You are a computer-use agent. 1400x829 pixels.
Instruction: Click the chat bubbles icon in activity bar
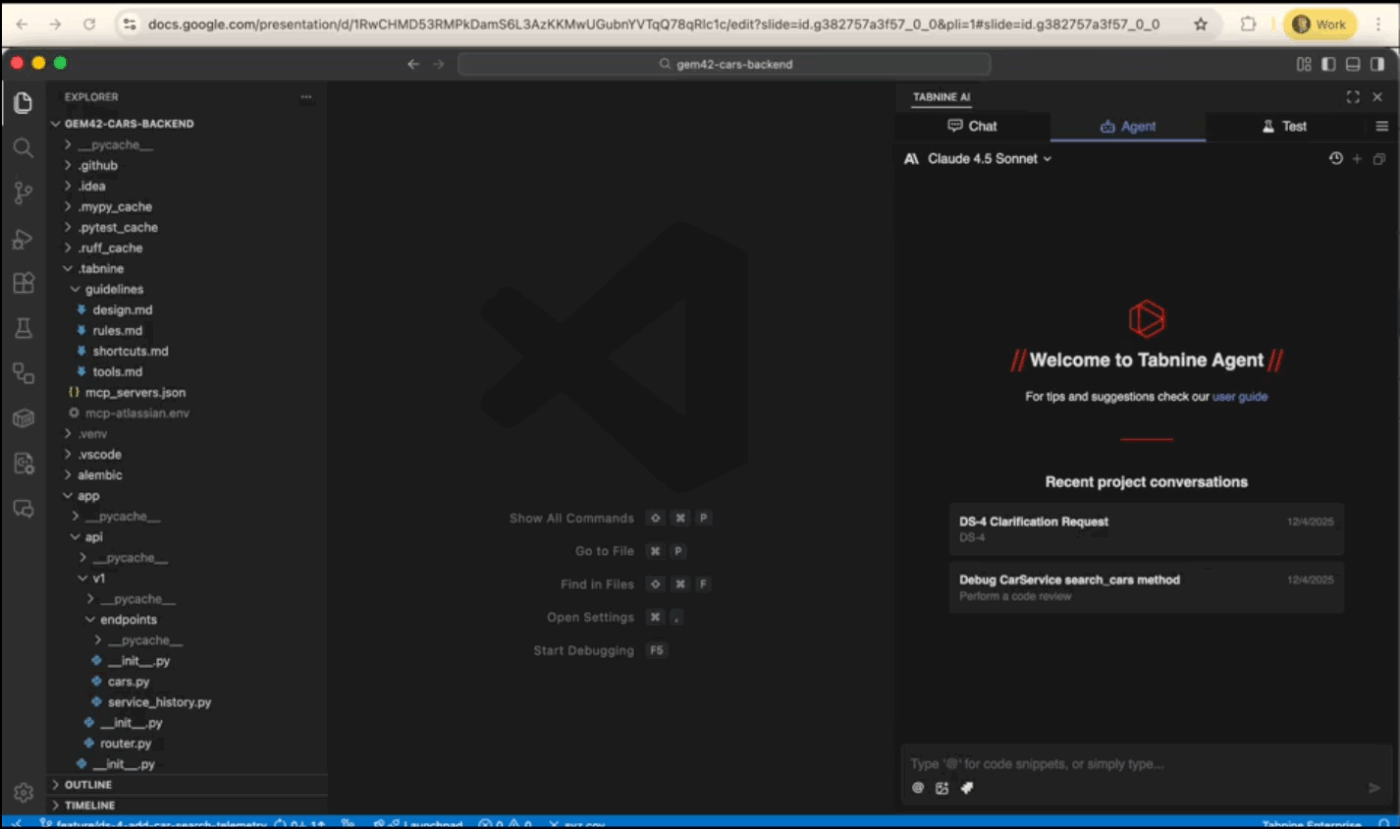coord(23,509)
